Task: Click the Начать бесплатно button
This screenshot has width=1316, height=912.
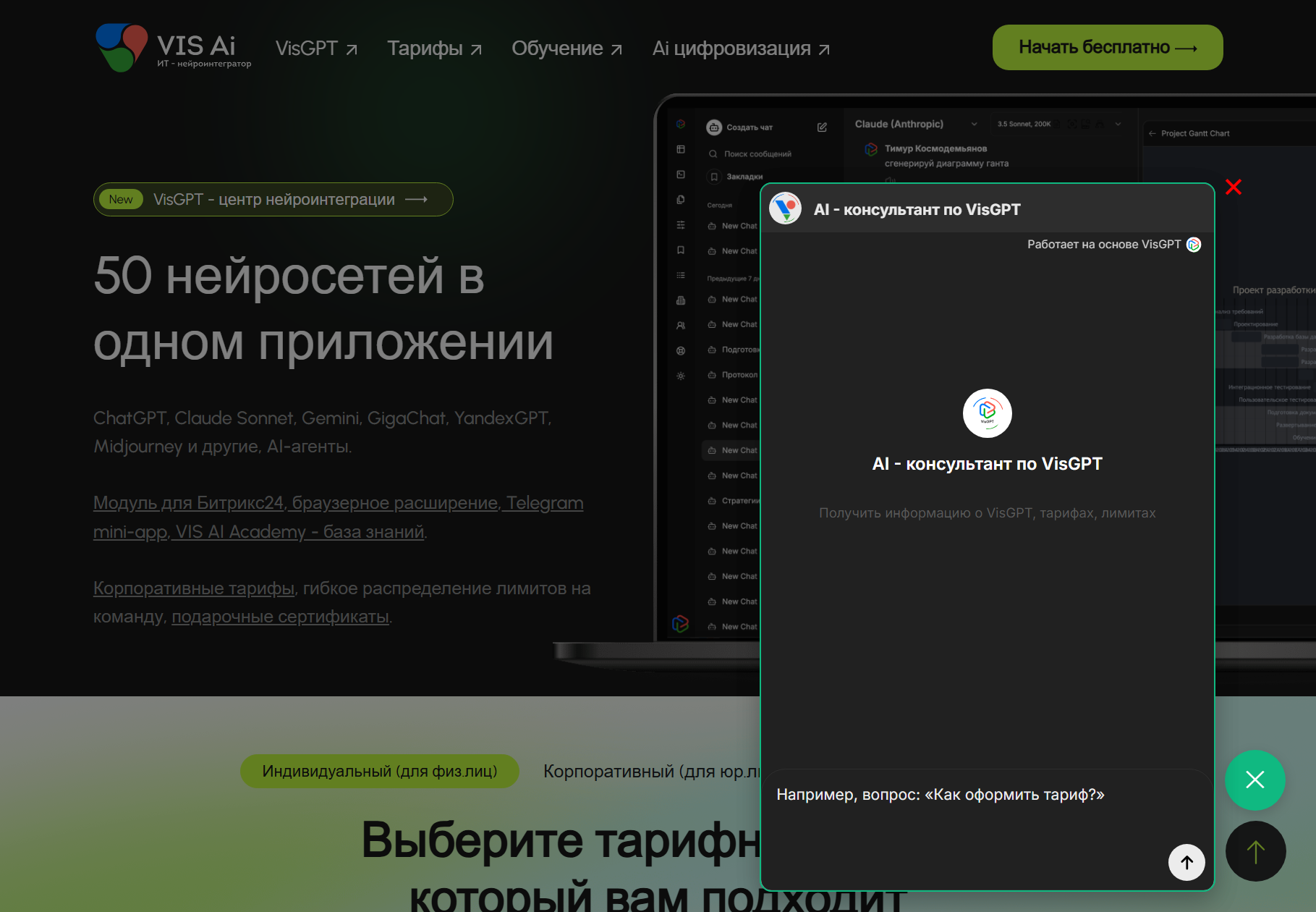Action: pos(1106,47)
